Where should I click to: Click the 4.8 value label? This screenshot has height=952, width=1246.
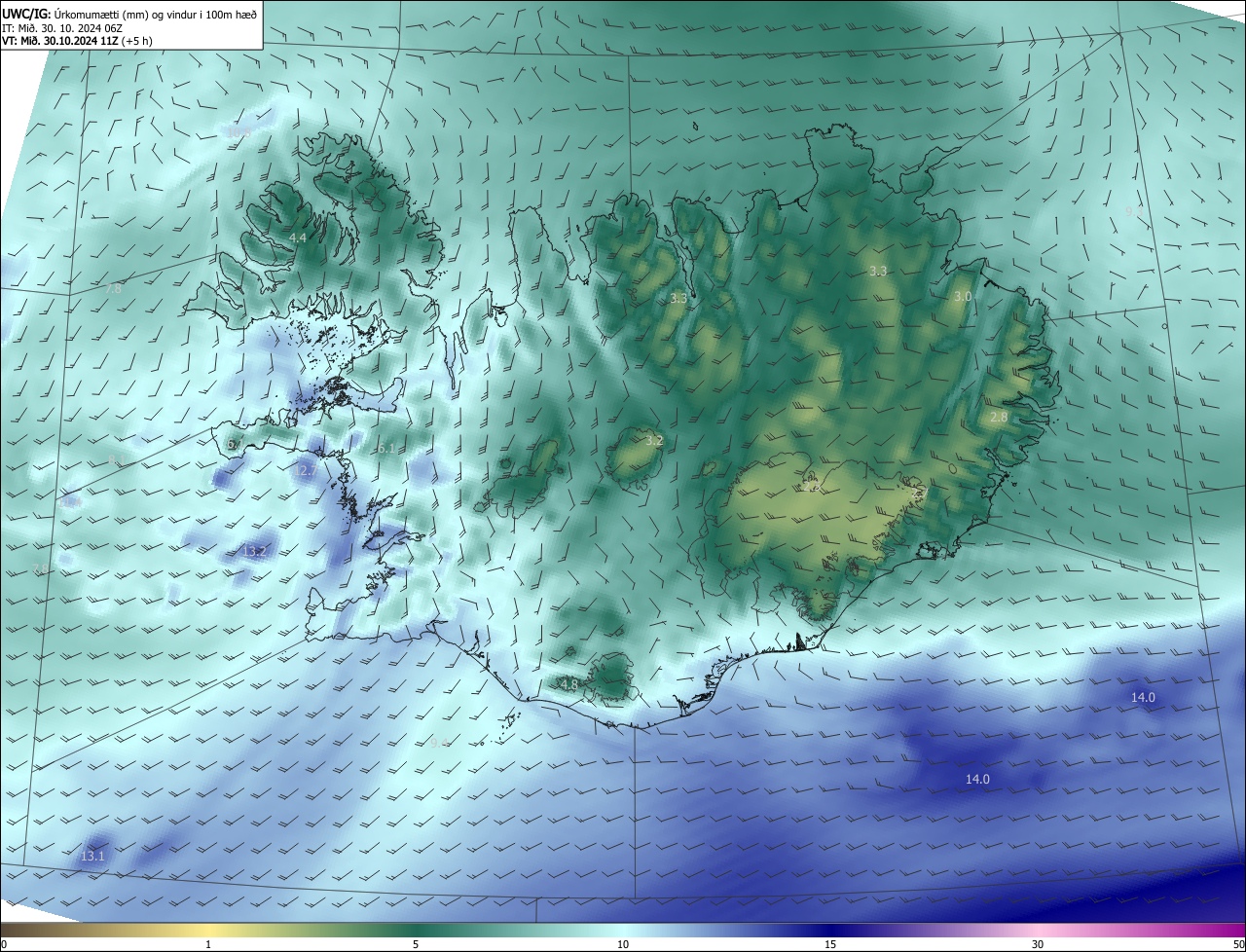pos(569,684)
